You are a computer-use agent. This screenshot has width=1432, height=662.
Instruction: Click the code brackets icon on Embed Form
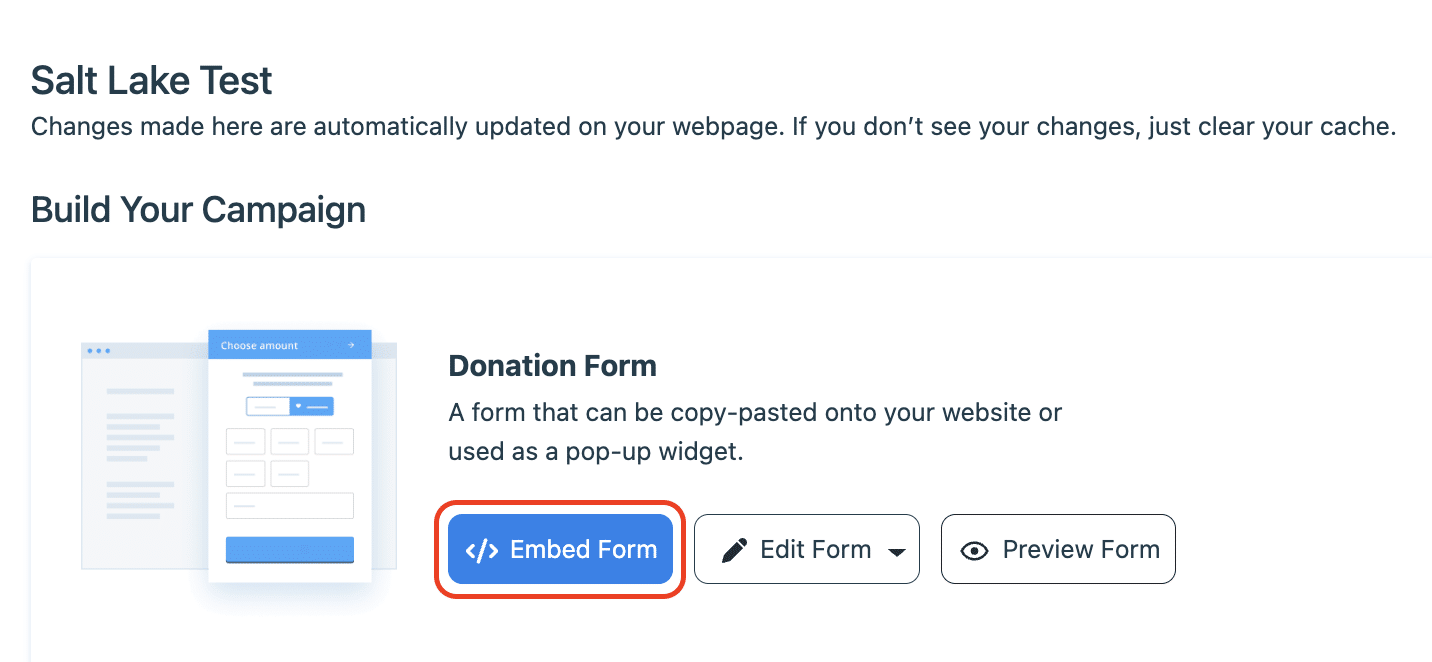pyautogui.click(x=482, y=550)
